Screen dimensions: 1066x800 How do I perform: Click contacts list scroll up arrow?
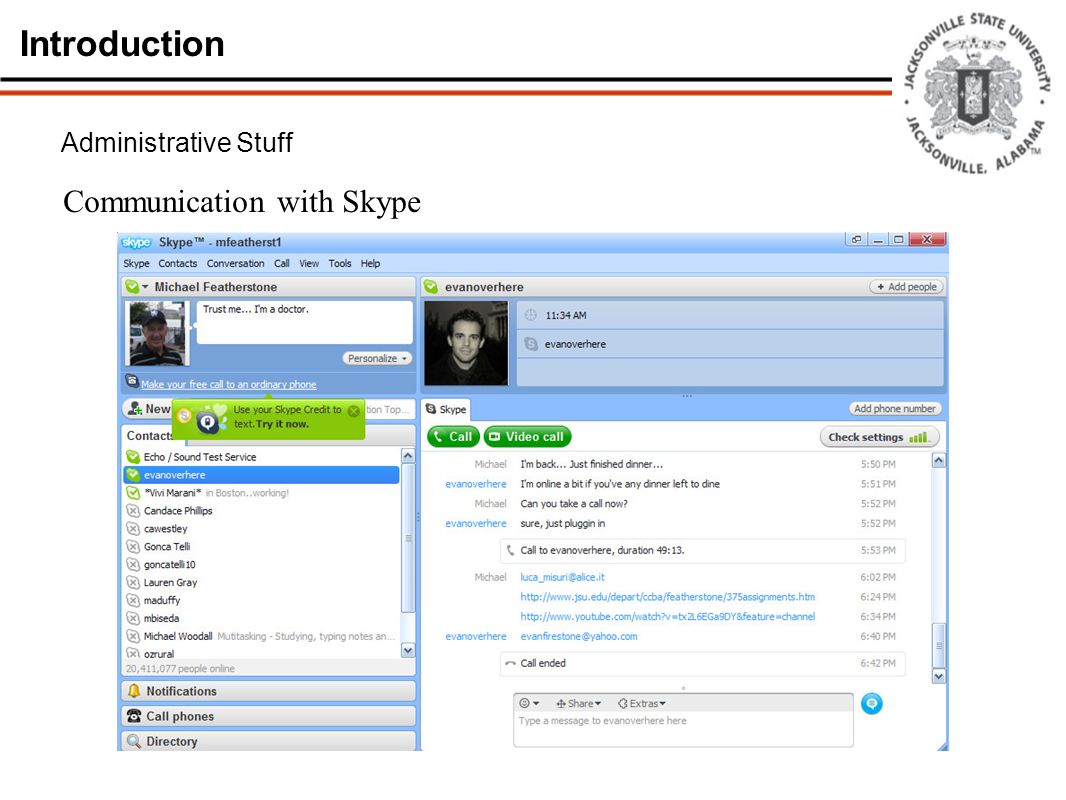(x=408, y=455)
